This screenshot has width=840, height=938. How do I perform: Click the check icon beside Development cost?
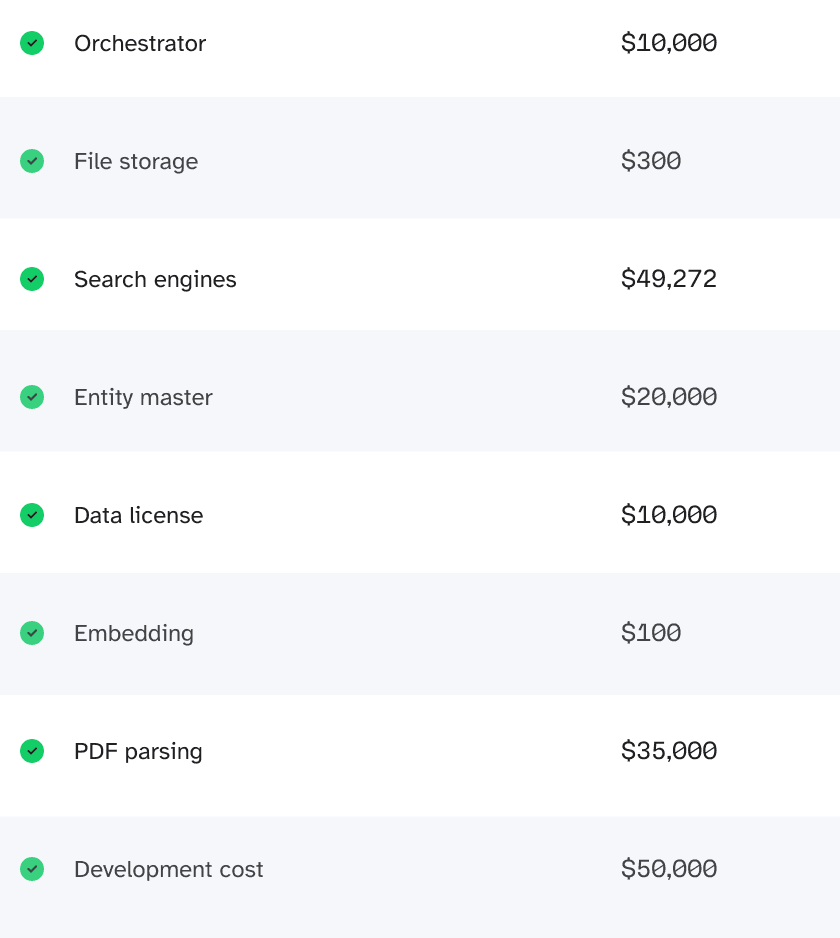click(x=32, y=869)
